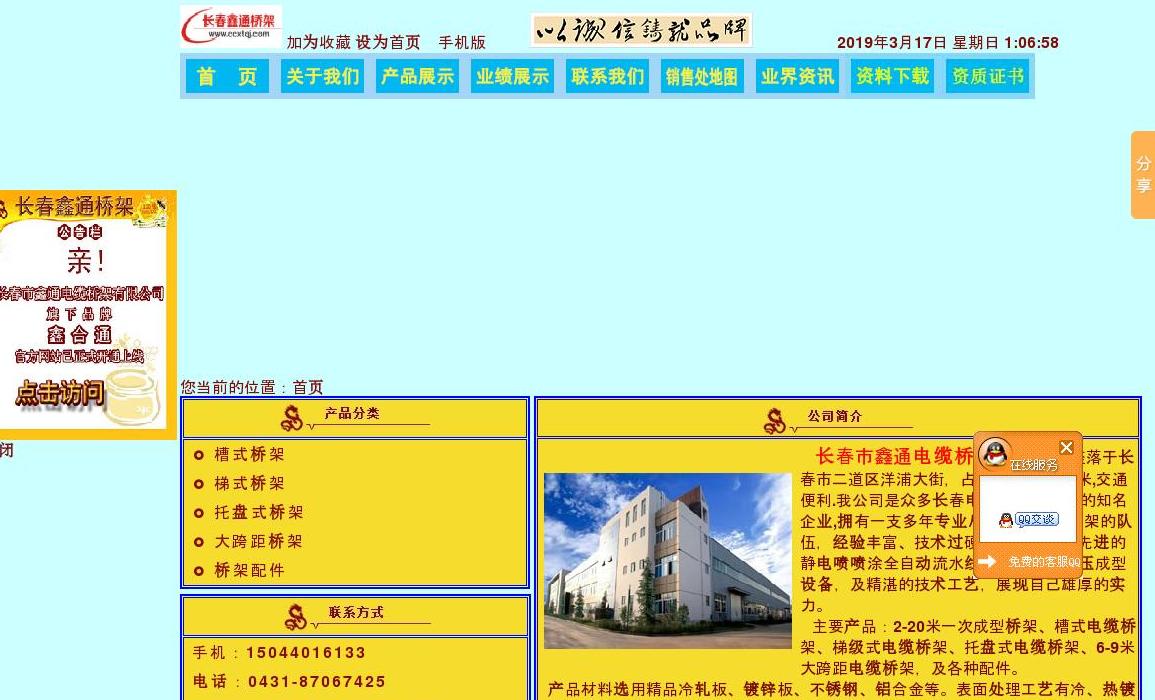The image size is (1155, 700).
Task: Click the bullet icon beside 梯式桥架
Action: point(198,484)
